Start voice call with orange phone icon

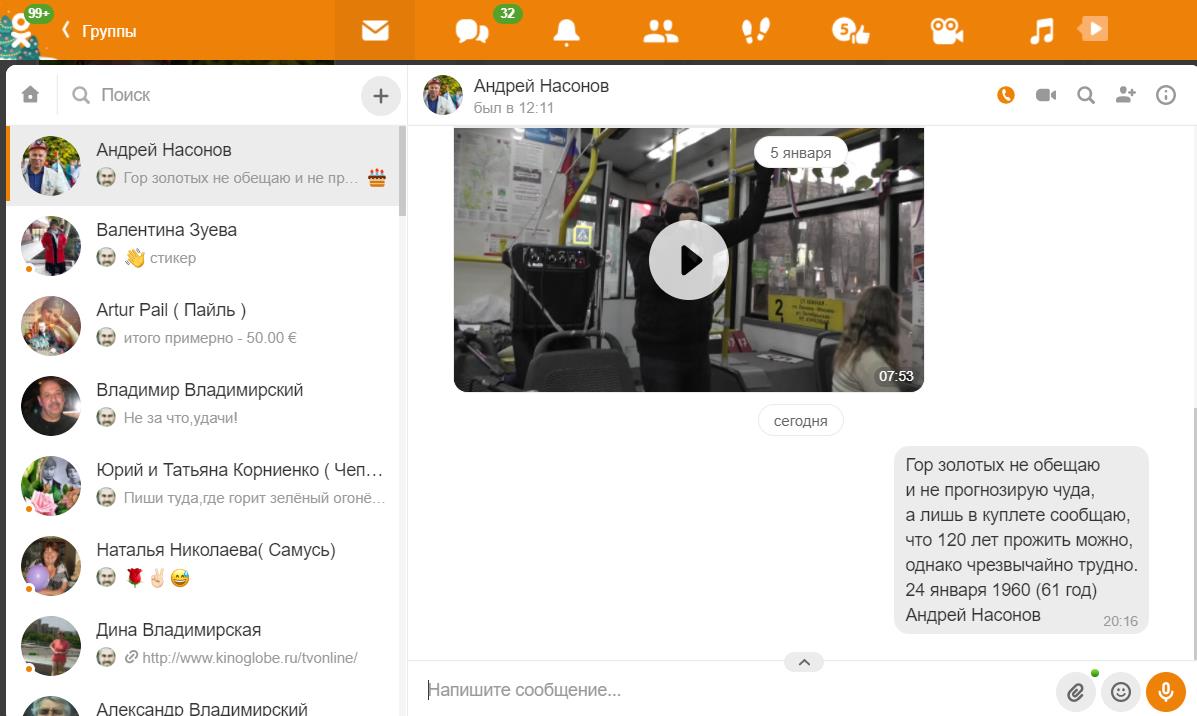click(x=1005, y=95)
